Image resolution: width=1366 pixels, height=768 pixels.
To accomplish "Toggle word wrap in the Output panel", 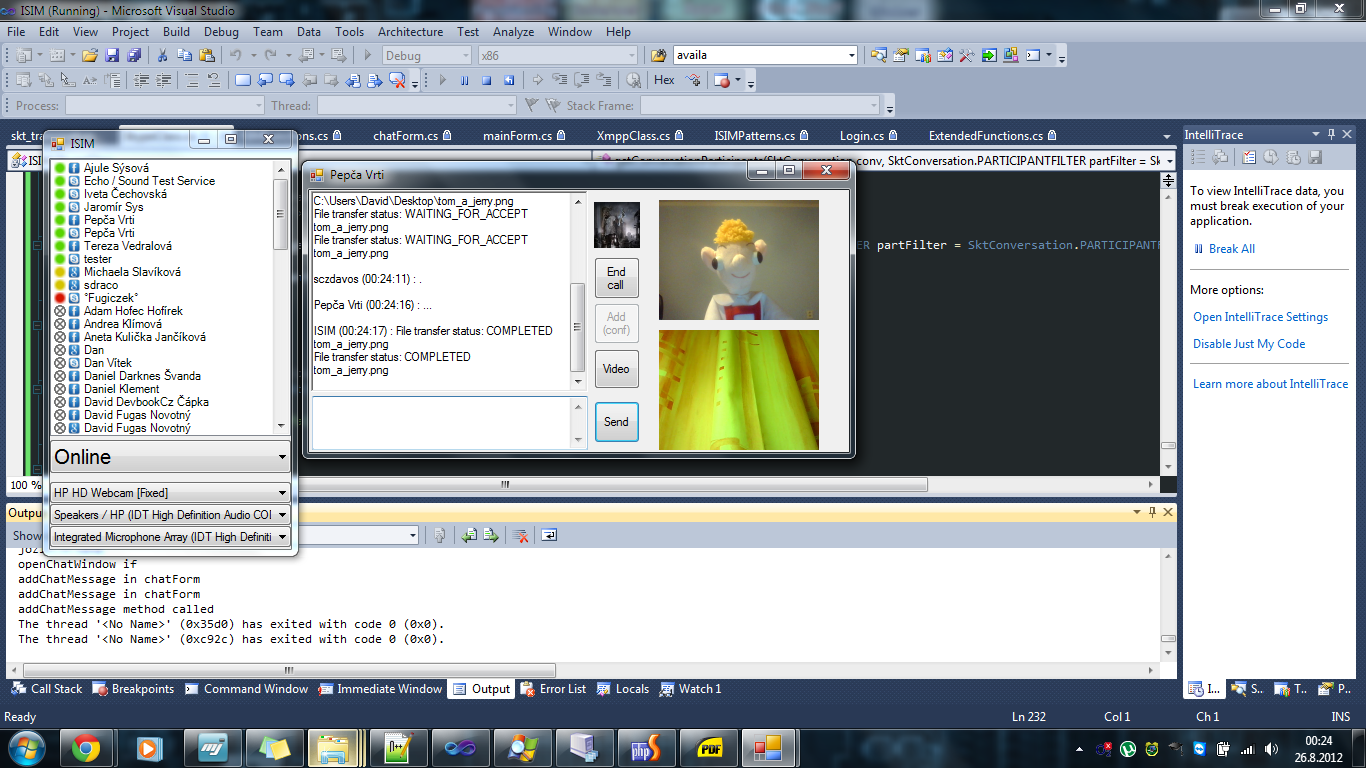I will (549, 536).
